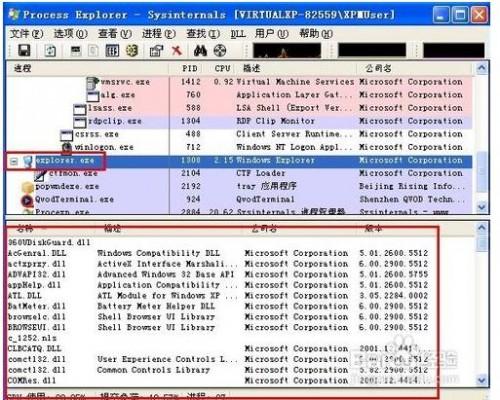Select the ctfmon.exe process row
Viewport: 500px width, 400px height.
coord(239,174)
